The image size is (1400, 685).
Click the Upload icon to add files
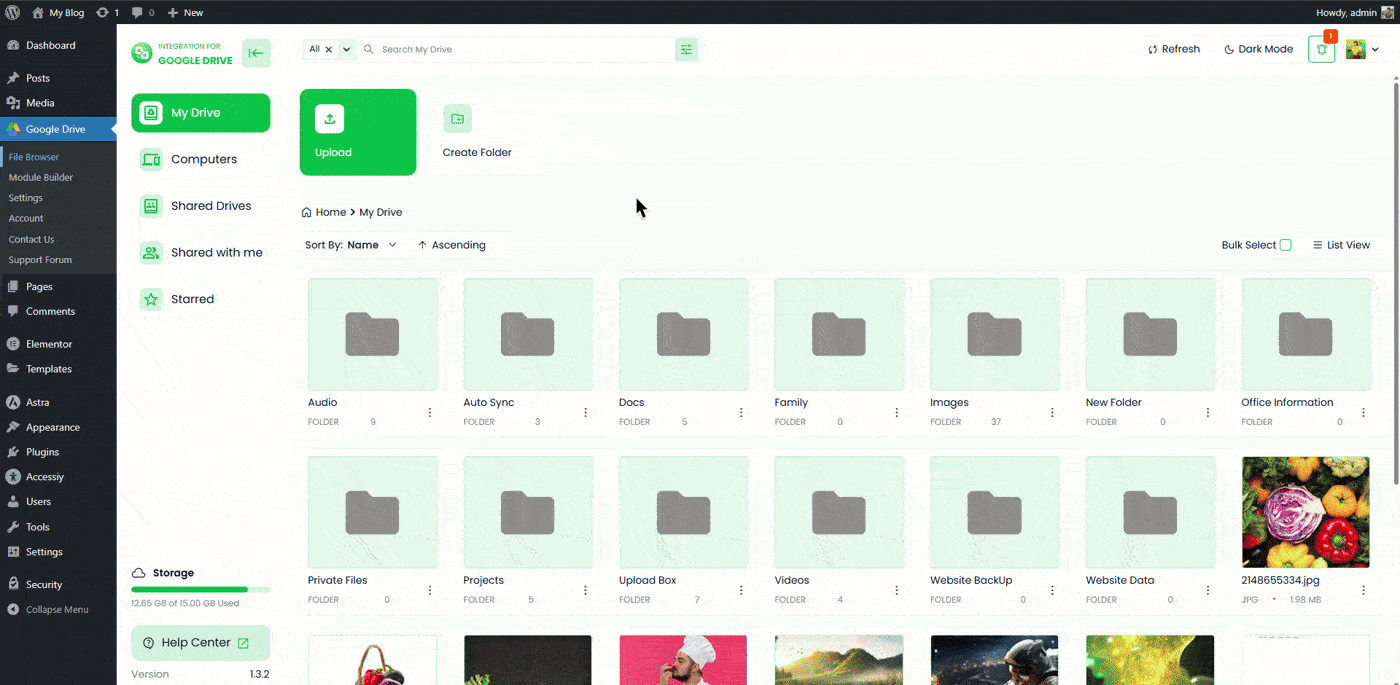pos(330,118)
